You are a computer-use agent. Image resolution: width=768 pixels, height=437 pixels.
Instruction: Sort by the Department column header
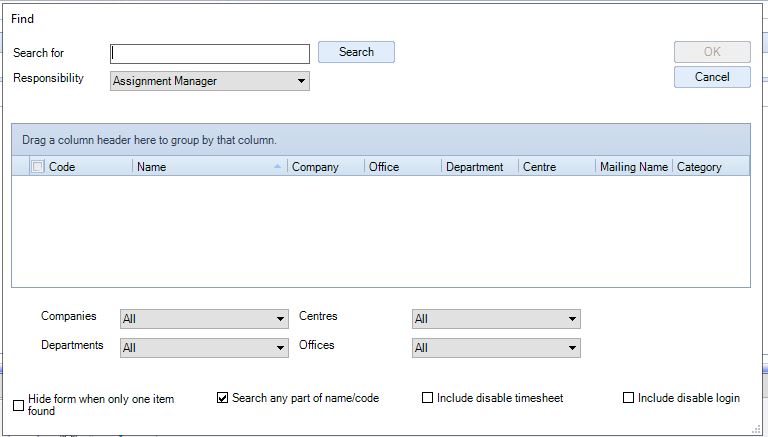tap(480, 167)
